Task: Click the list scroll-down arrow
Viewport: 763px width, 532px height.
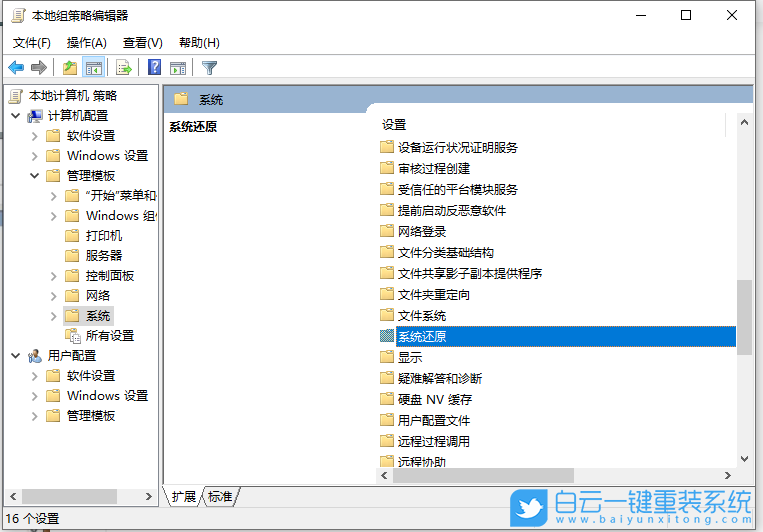Action: (x=744, y=459)
